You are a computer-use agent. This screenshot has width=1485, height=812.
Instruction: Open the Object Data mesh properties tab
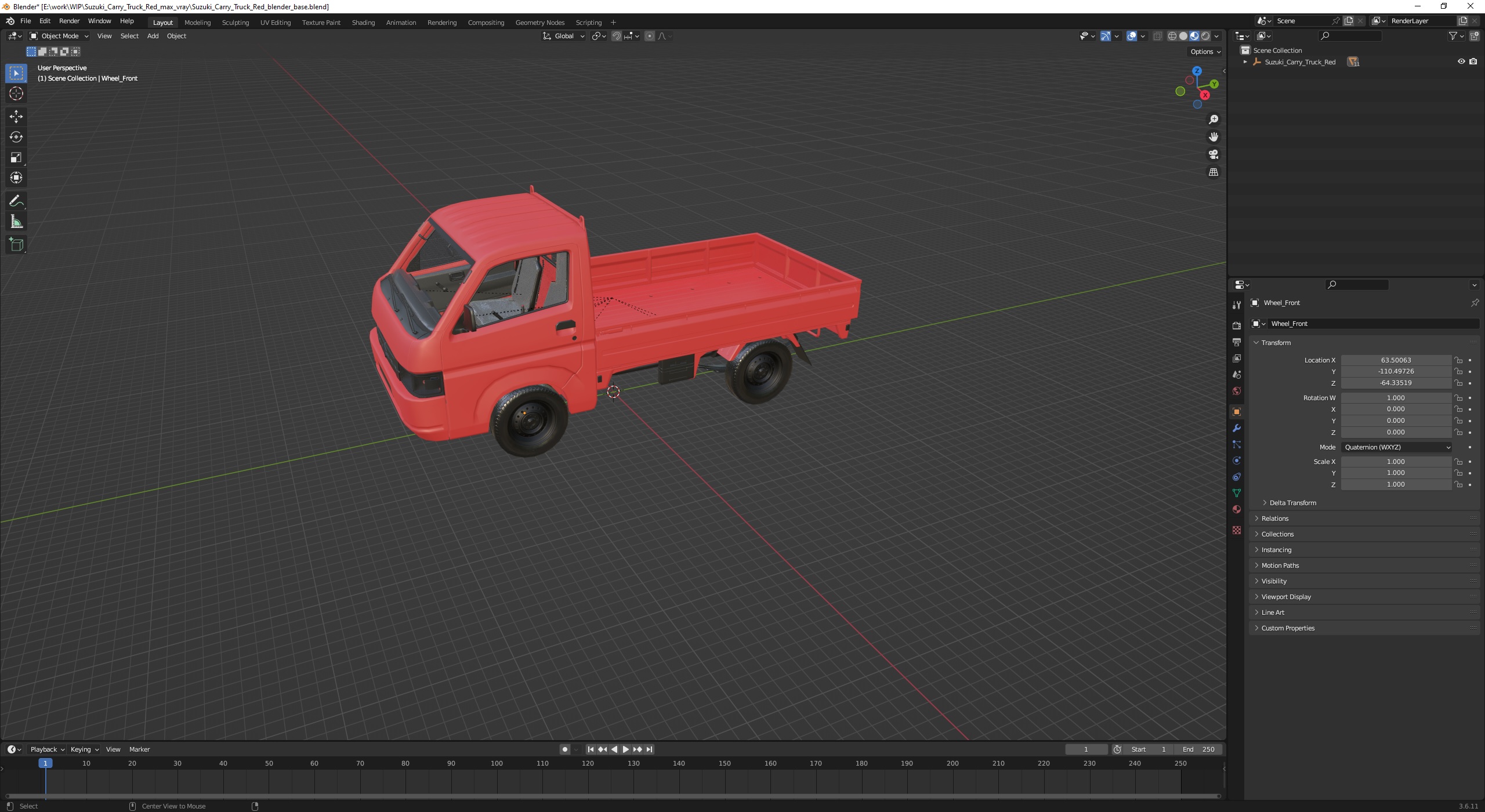[x=1237, y=493]
